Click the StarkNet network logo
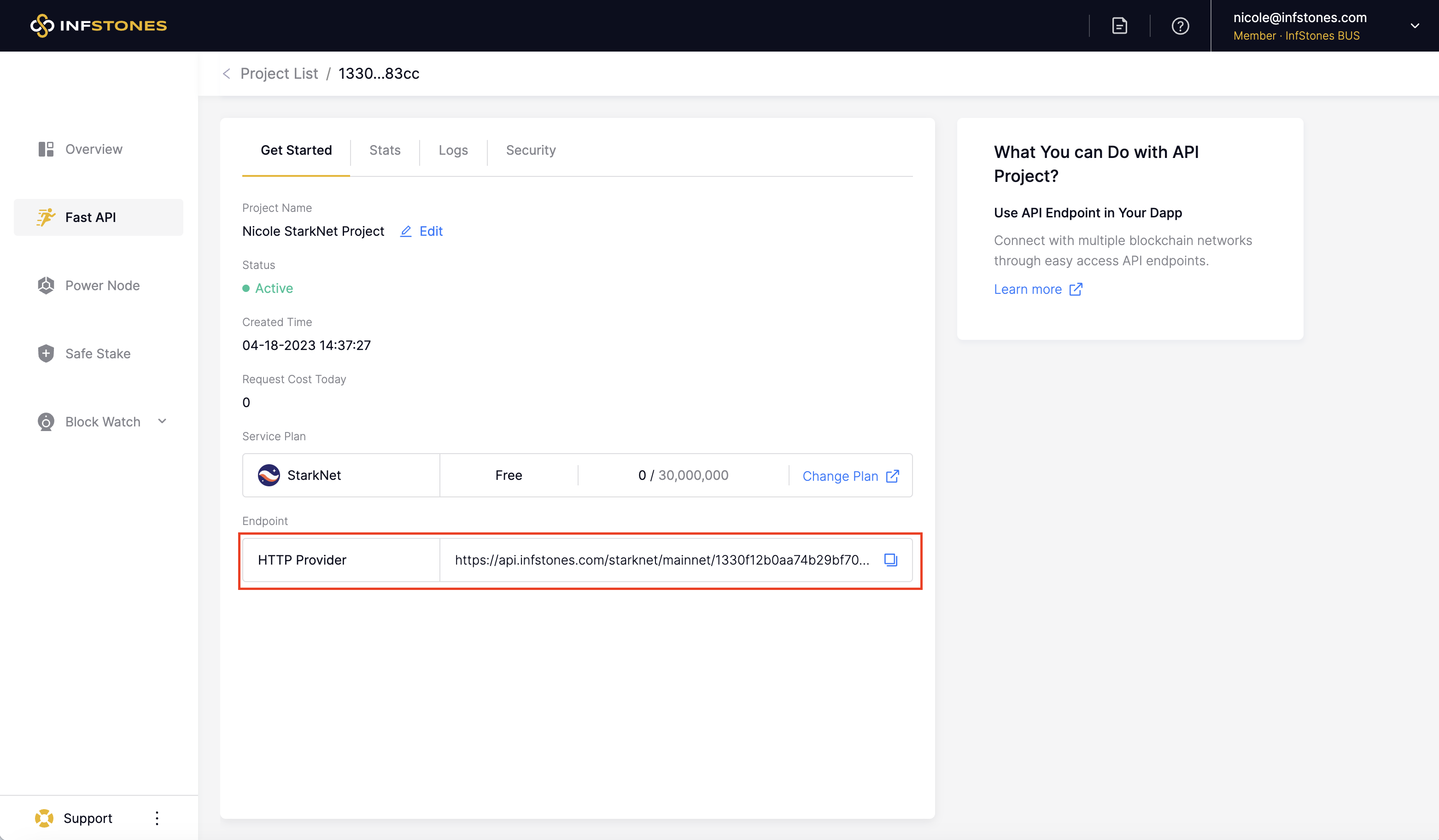This screenshot has width=1439, height=840. click(269, 475)
